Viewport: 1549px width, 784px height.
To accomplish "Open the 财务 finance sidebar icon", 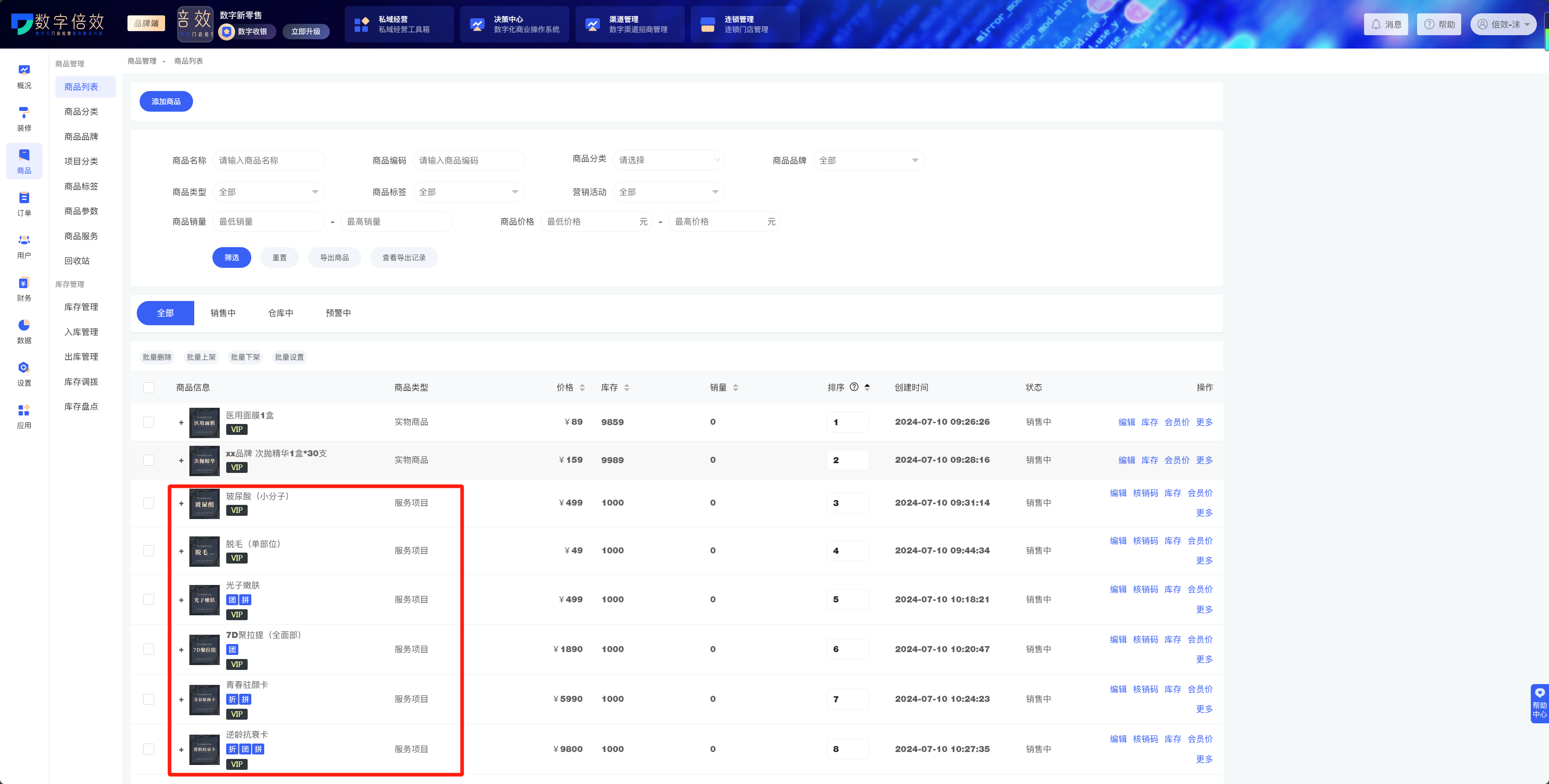I will coord(24,283).
